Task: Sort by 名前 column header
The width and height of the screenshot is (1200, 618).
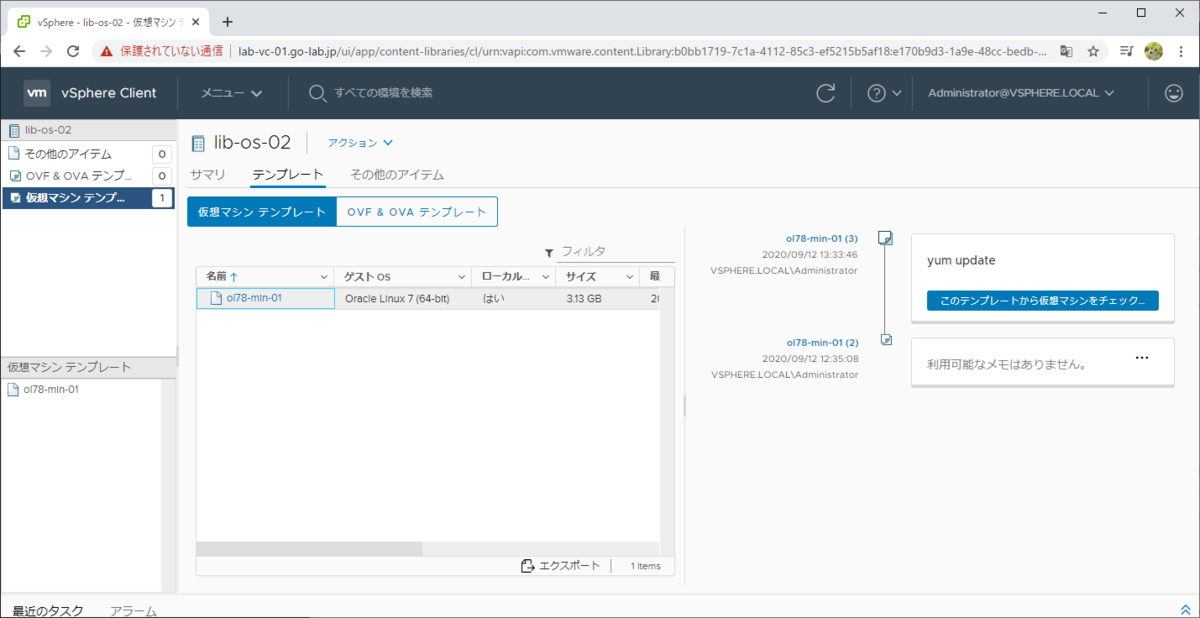Action: pos(221,276)
